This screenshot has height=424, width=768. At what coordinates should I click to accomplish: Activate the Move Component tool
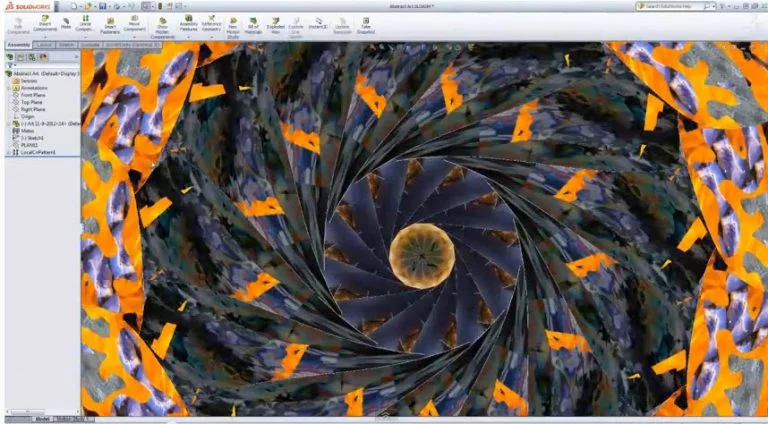point(134,23)
